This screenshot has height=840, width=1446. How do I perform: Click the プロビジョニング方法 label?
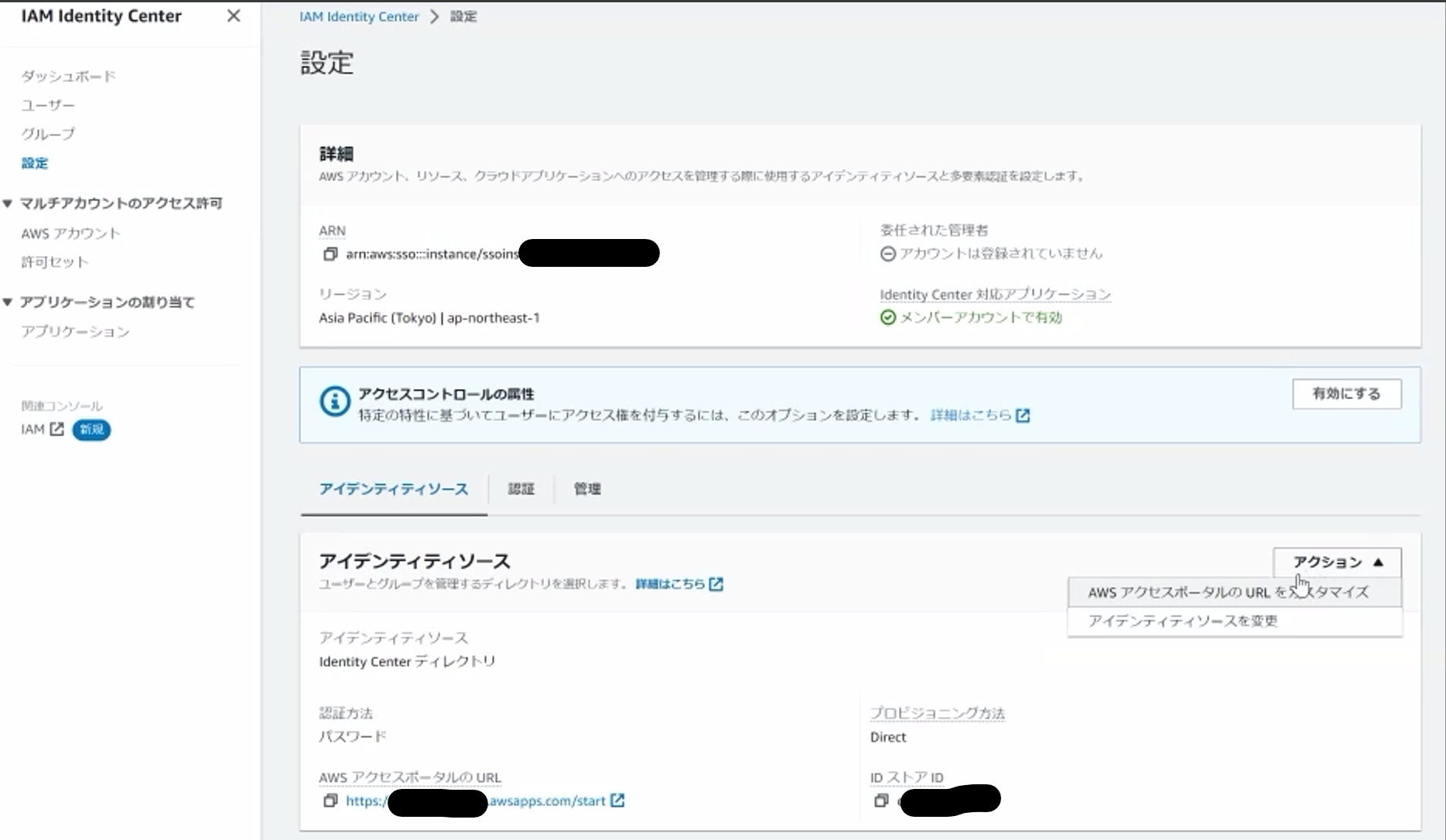point(938,713)
